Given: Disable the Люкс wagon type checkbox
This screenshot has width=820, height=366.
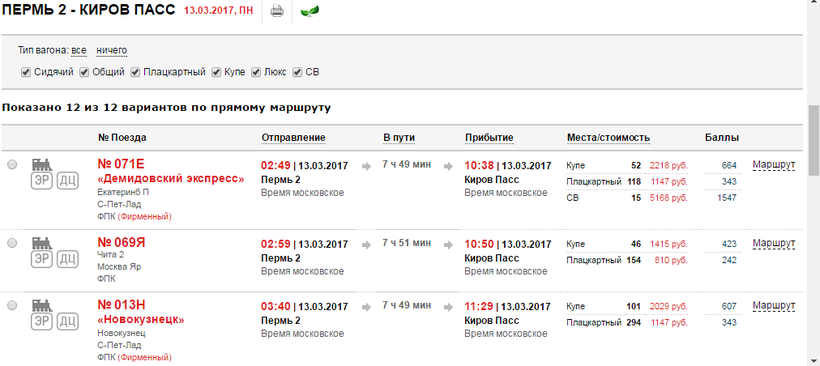Looking at the screenshot, I should click(256, 73).
